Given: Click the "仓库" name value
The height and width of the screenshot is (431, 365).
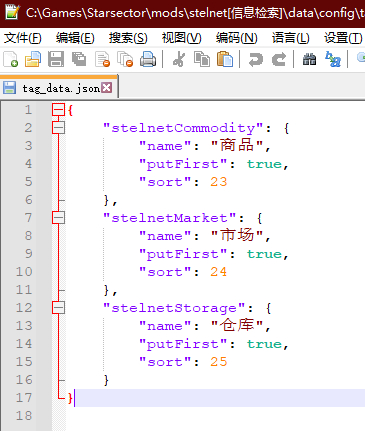Looking at the screenshot, I should [x=237, y=326].
